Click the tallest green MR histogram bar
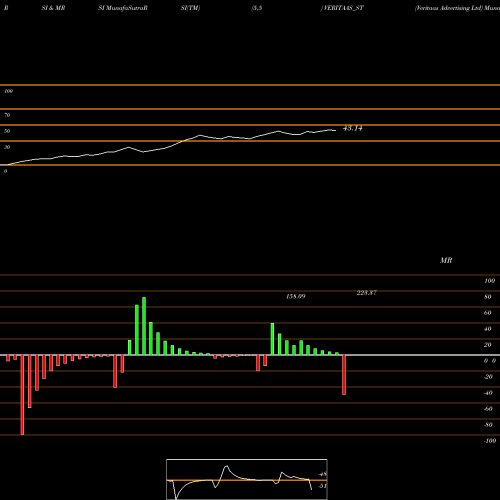 [x=144, y=326]
